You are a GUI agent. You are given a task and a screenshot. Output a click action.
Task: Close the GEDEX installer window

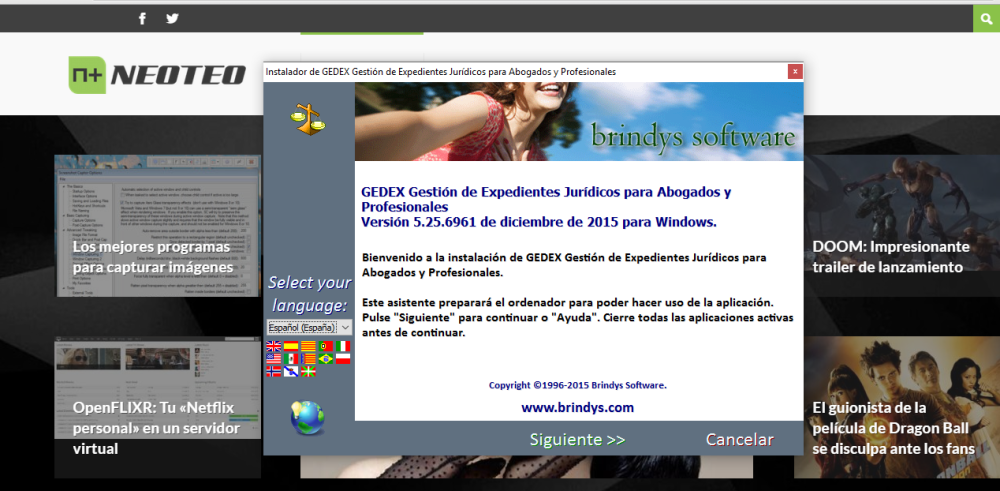point(794,72)
